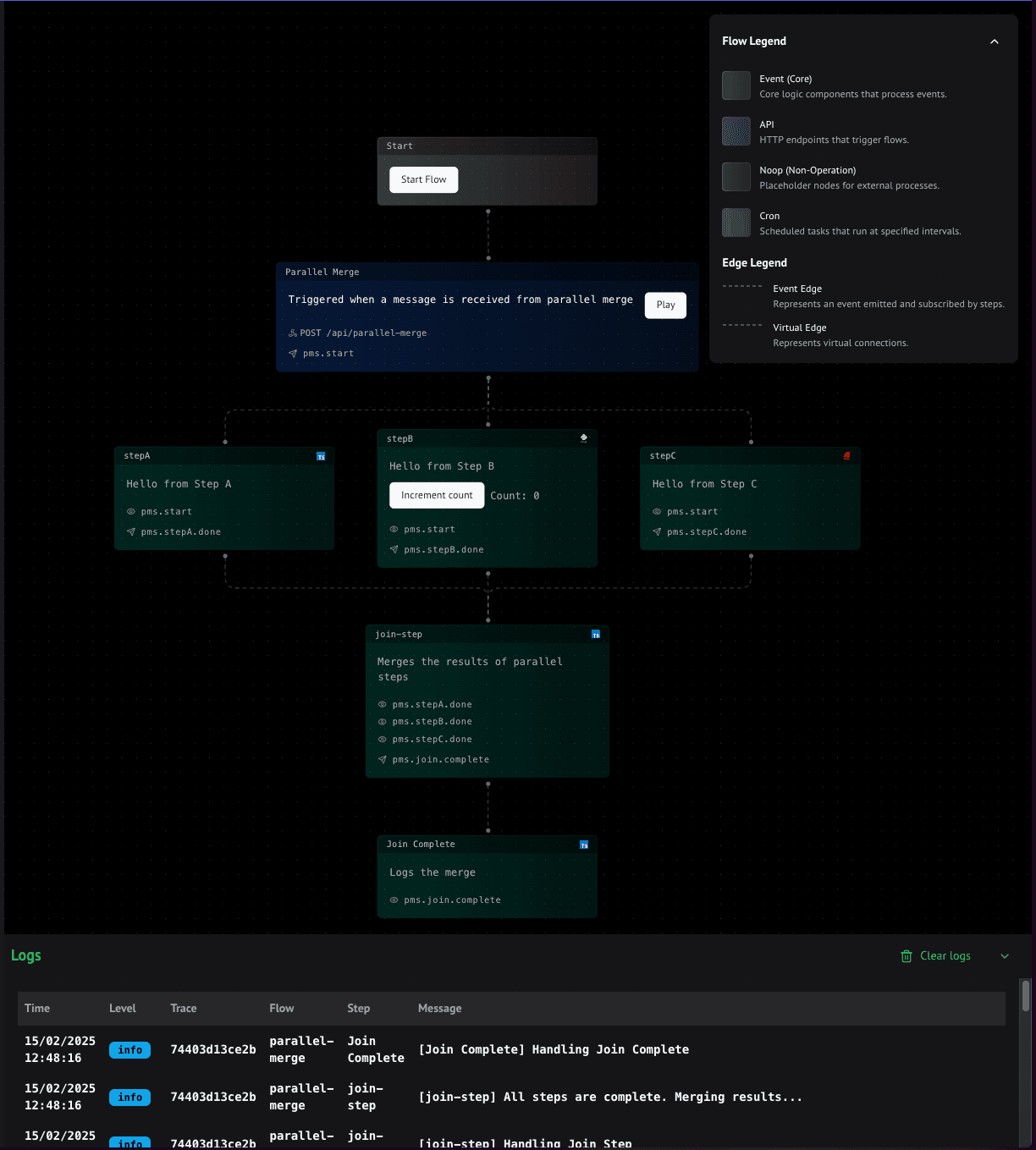
Task: Click the logs panel vertical scrollbar
Action: (1026, 997)
